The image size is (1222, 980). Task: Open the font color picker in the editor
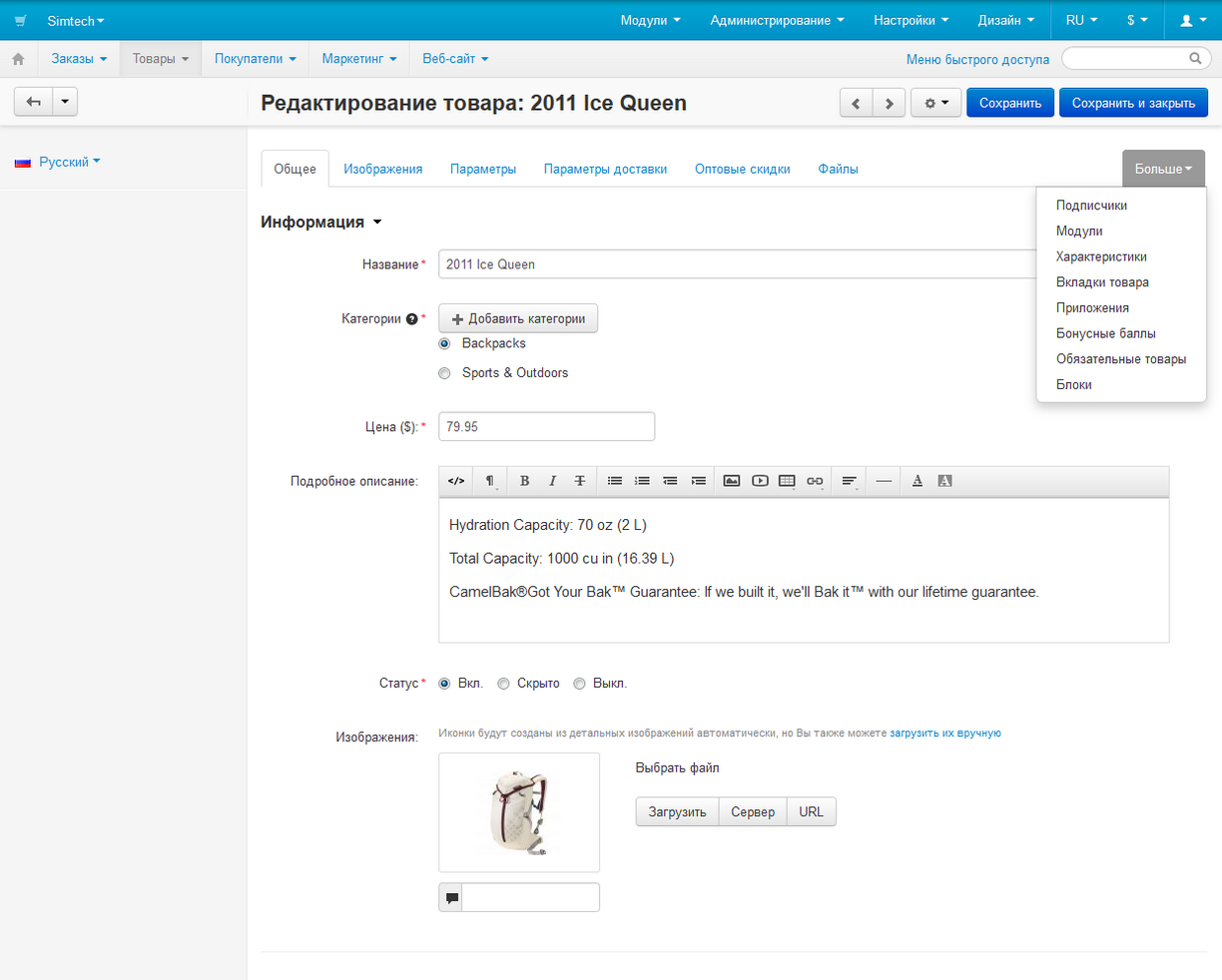[x=917, y=481]
